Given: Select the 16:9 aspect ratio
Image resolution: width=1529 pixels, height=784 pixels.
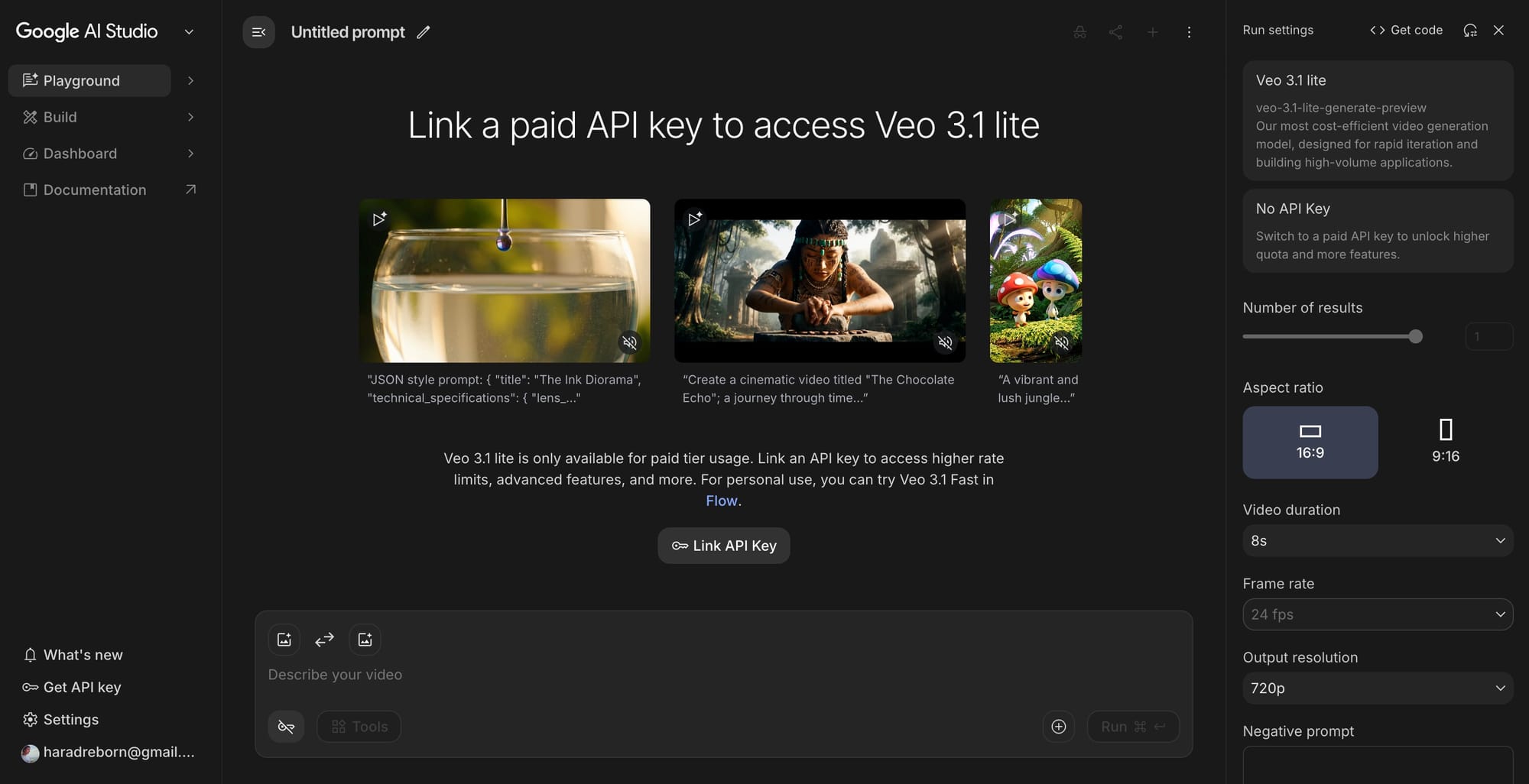Looking at the screenshot, I should click(1310, 442).
